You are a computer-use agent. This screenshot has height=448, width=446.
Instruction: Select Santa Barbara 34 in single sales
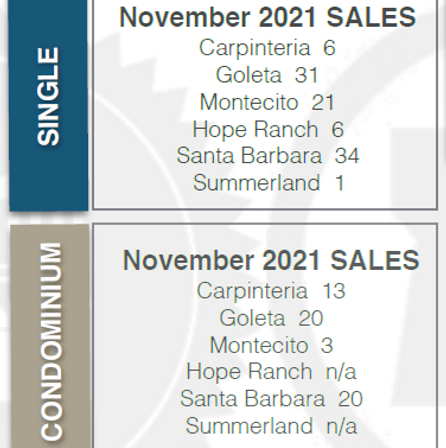click(268, 156)
